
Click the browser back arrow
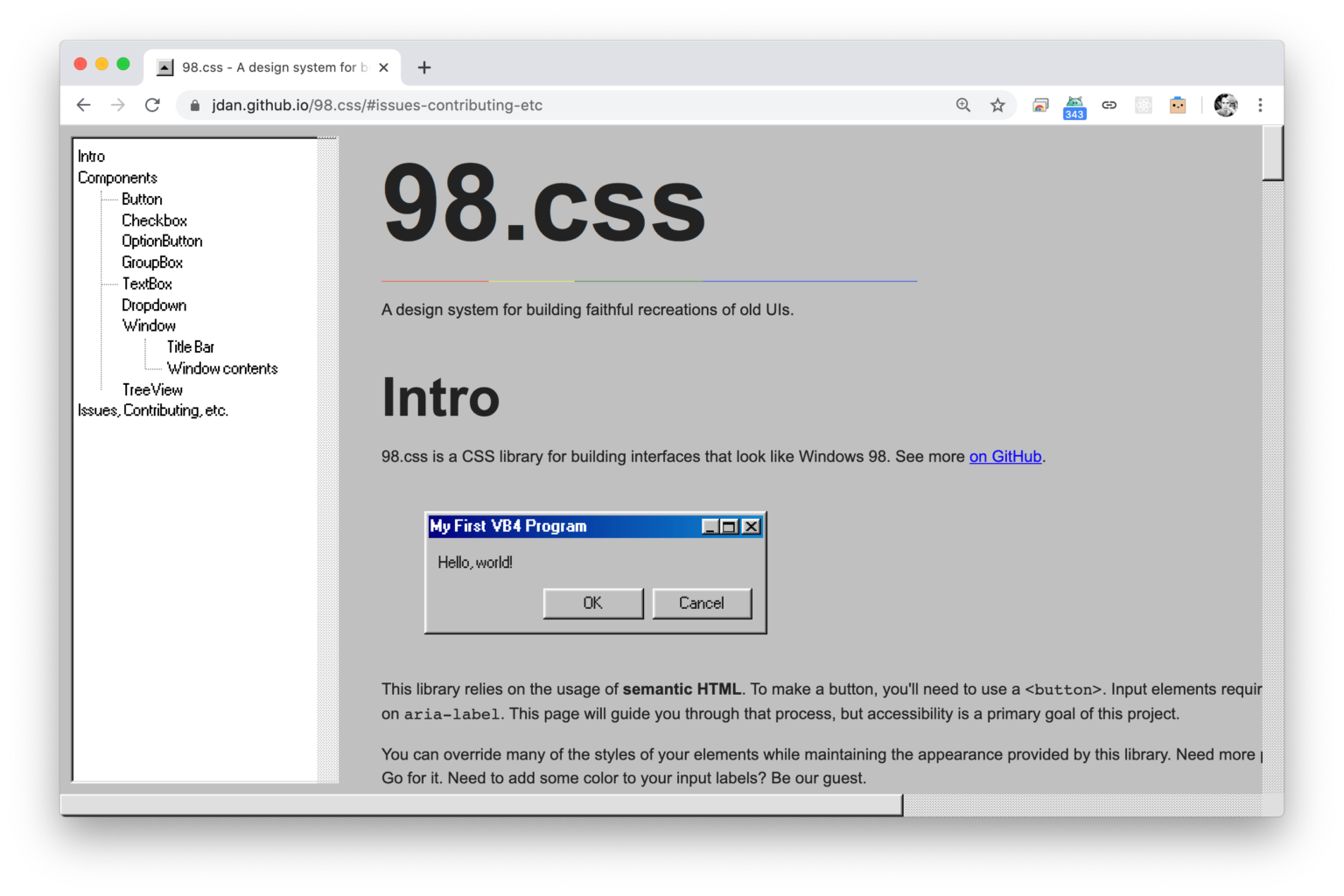click(x=84, y=105)
